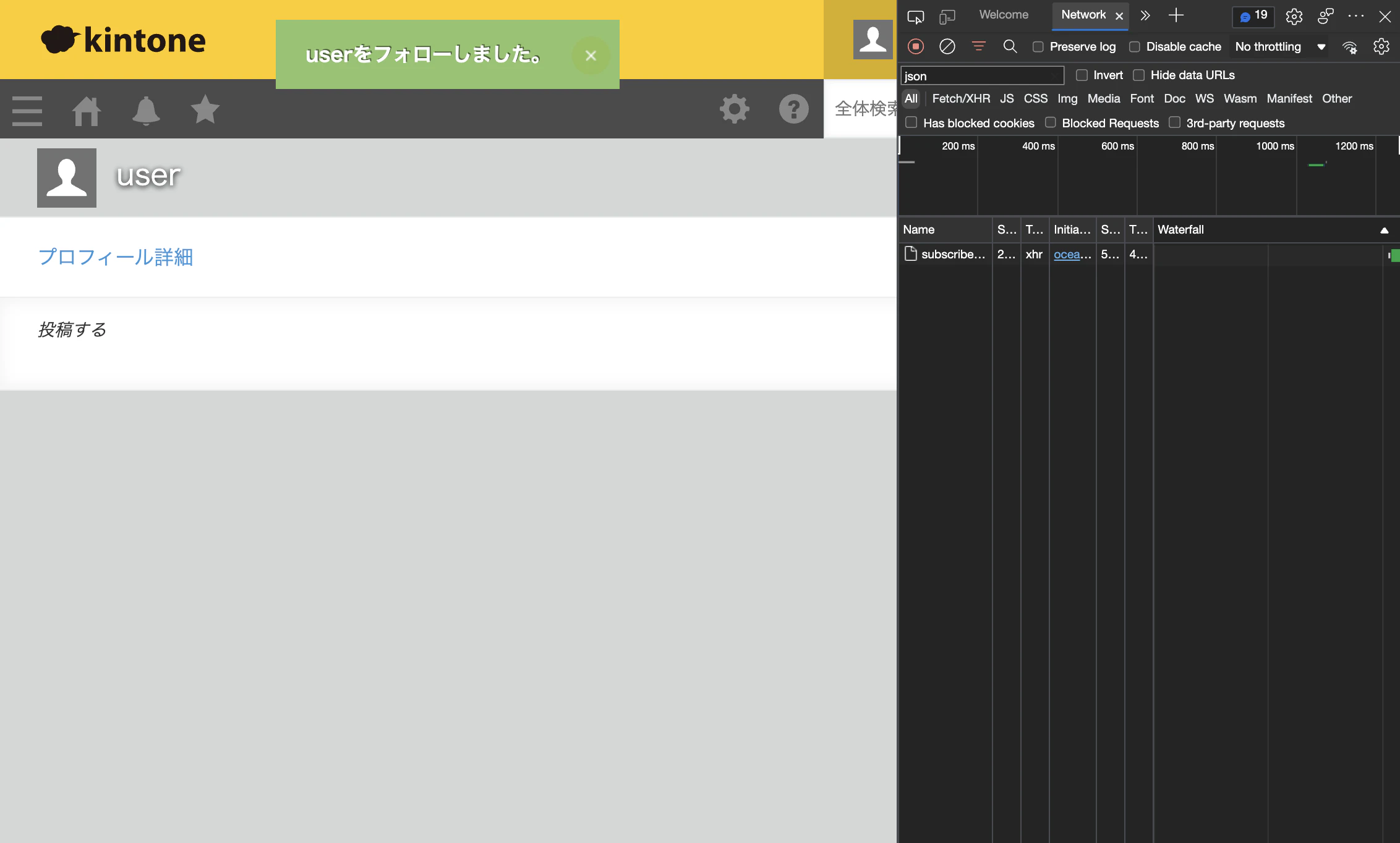Filter by JS type

(1007, 99)
